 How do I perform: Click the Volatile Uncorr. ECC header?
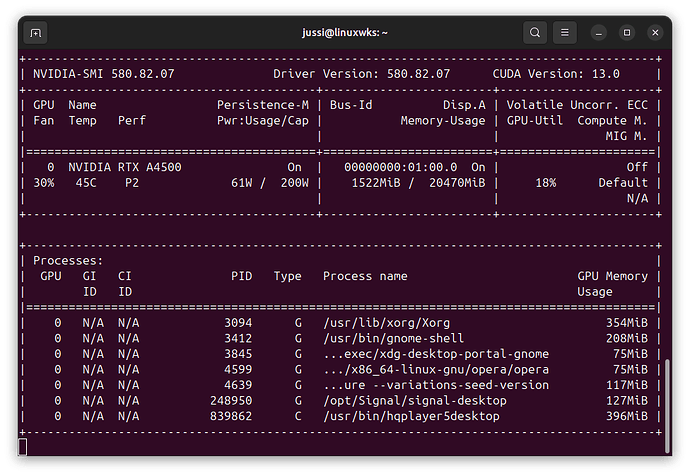[x=577, y=105]
